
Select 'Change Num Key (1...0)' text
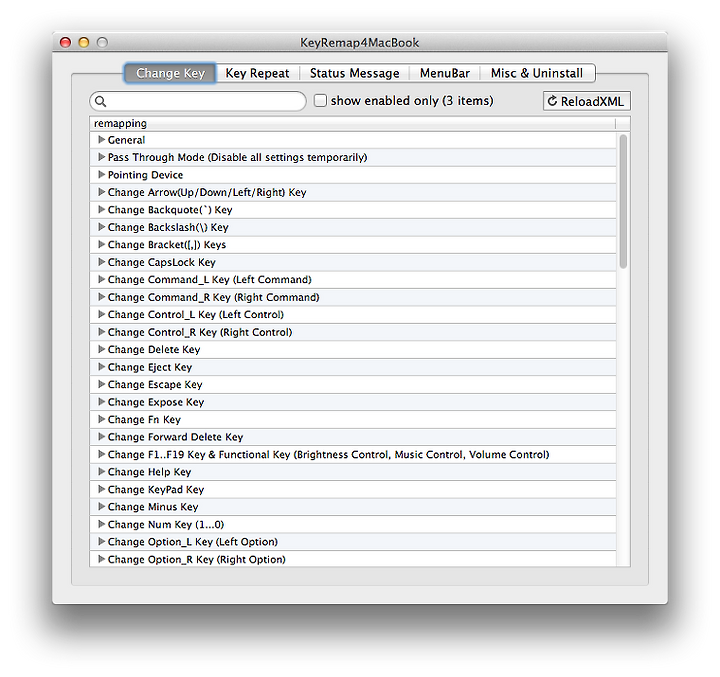(x=166, y=525)
